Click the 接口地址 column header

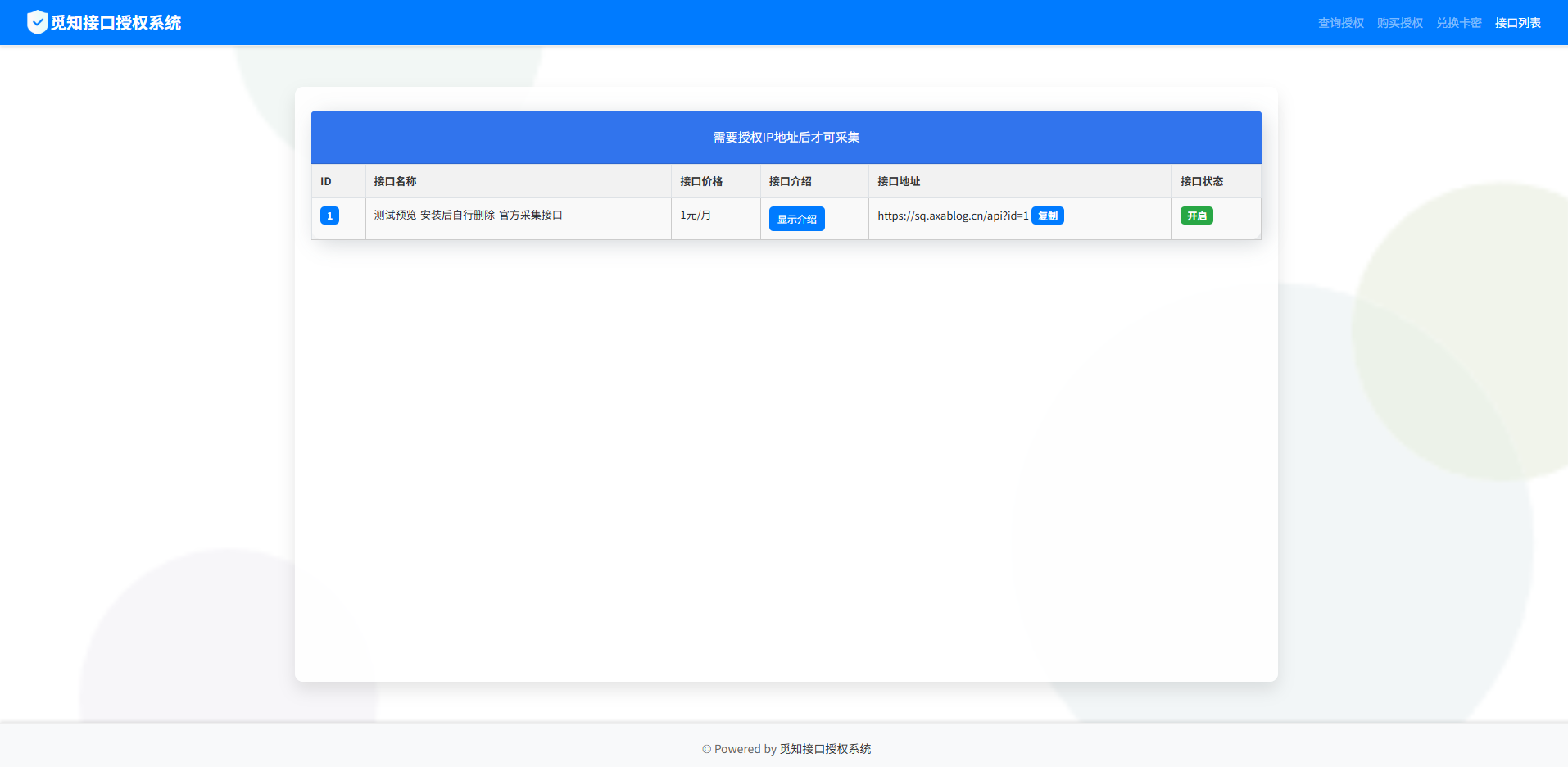click(x=899, y=181)
